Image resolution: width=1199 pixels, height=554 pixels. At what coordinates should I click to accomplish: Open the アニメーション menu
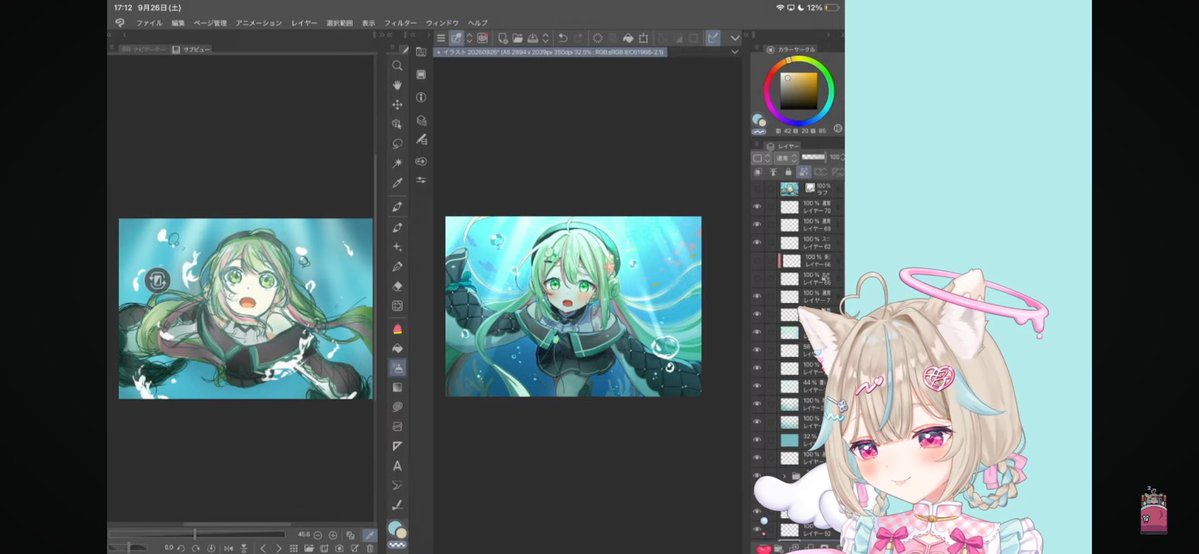coord(258,23)
